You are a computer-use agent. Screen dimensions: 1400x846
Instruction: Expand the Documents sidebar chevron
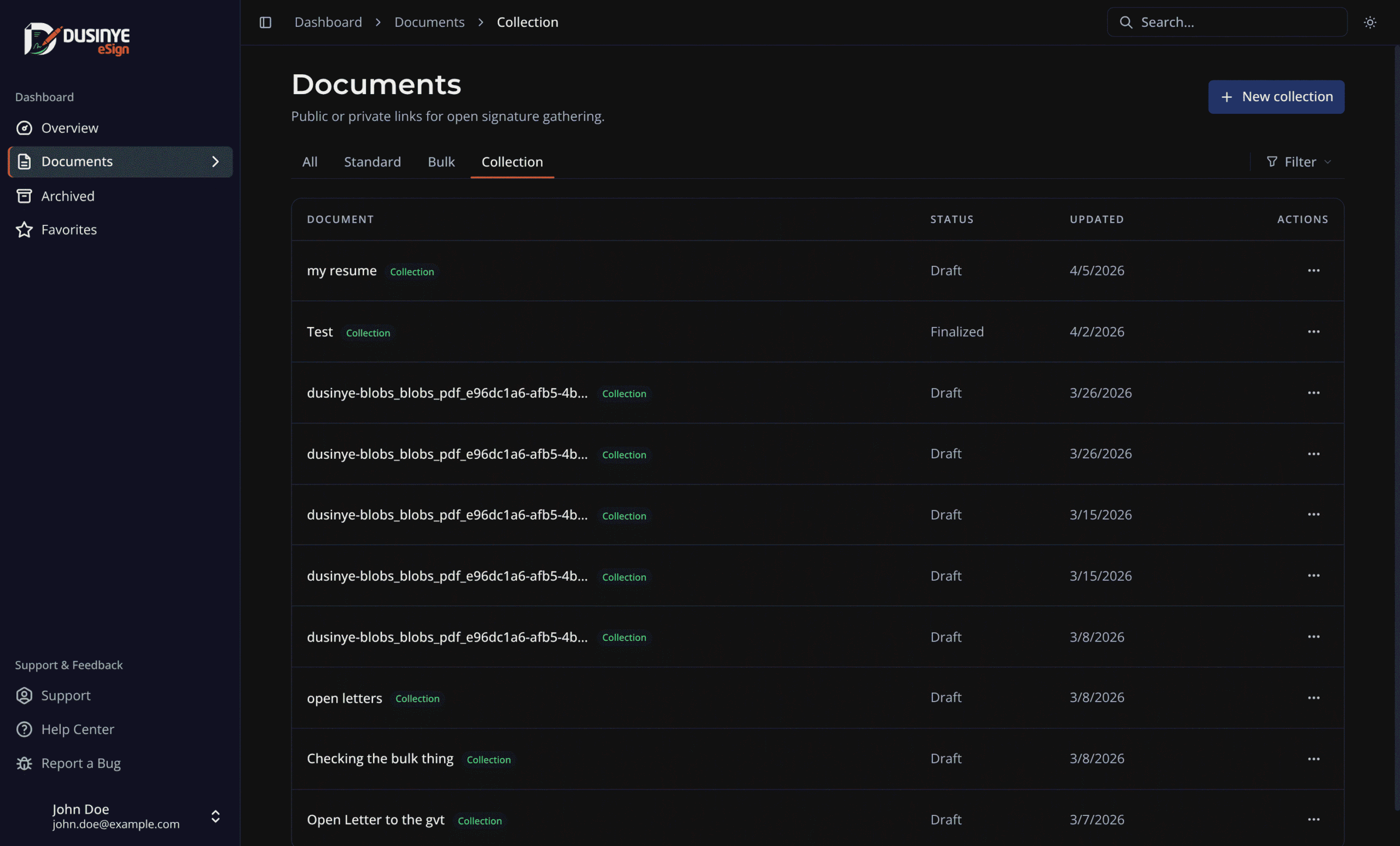215,162
